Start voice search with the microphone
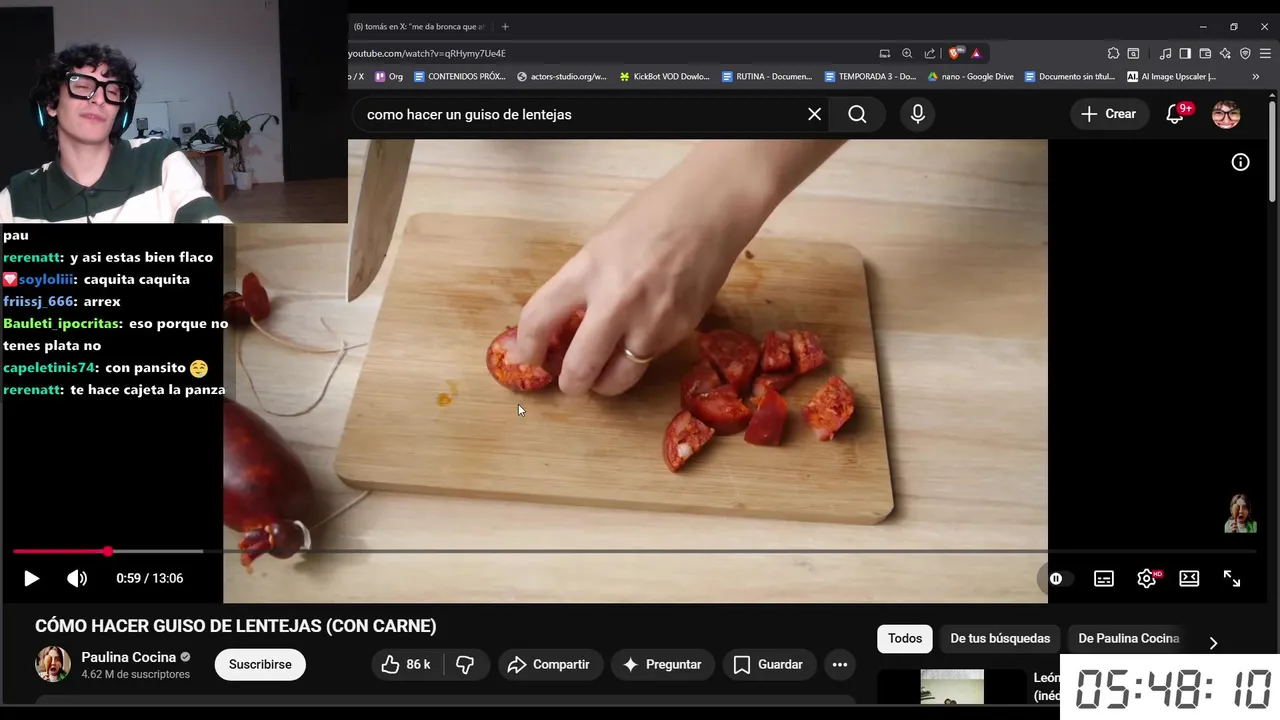Screen dimensions: 1280x720 [918, 114]
